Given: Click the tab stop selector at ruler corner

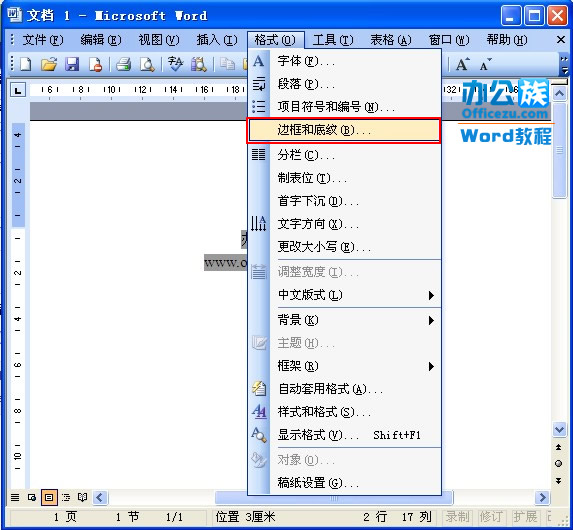Looking at the screenshot, I should tap(18, 90).
